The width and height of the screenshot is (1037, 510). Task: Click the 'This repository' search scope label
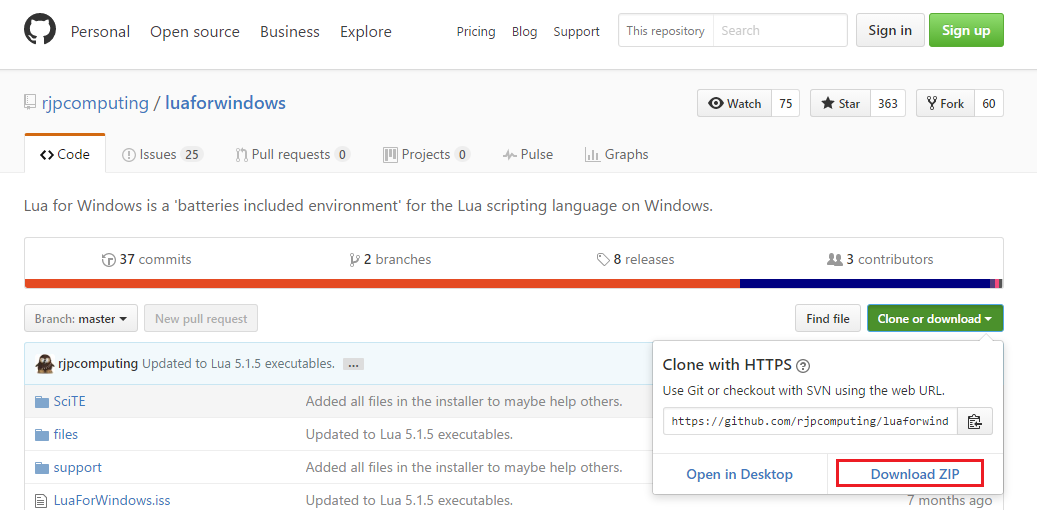(x=665, y=30)
